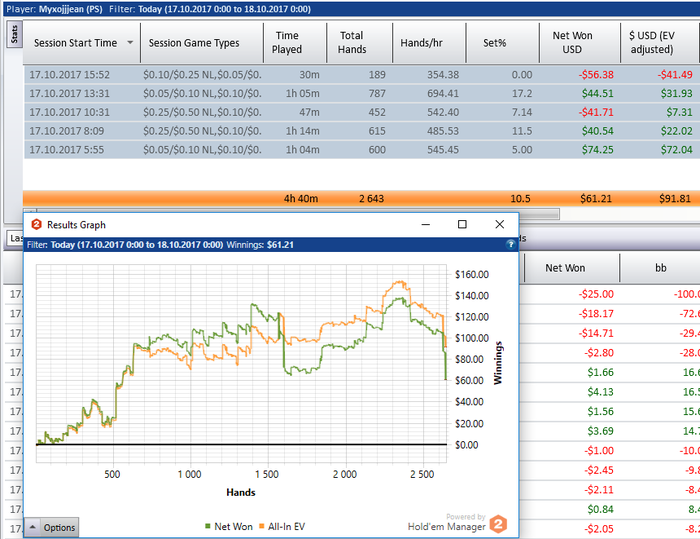Click the -$25.00 hand net won cell
The image size is (700, 539).
pyautogui.click(x=596, y=294)
